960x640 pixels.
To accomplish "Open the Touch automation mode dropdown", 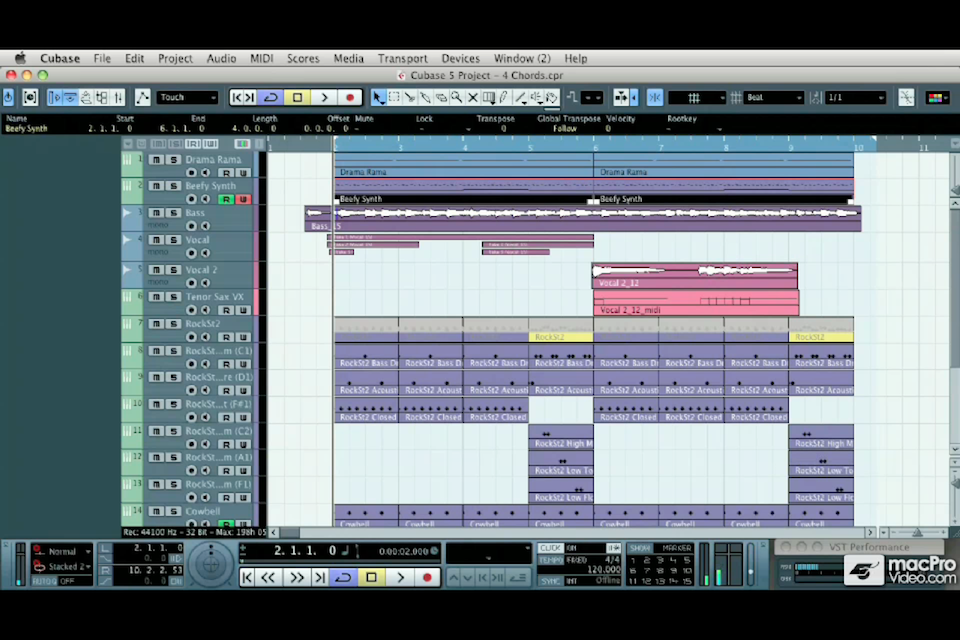I will pyautogui.click(x=187, y=97).
